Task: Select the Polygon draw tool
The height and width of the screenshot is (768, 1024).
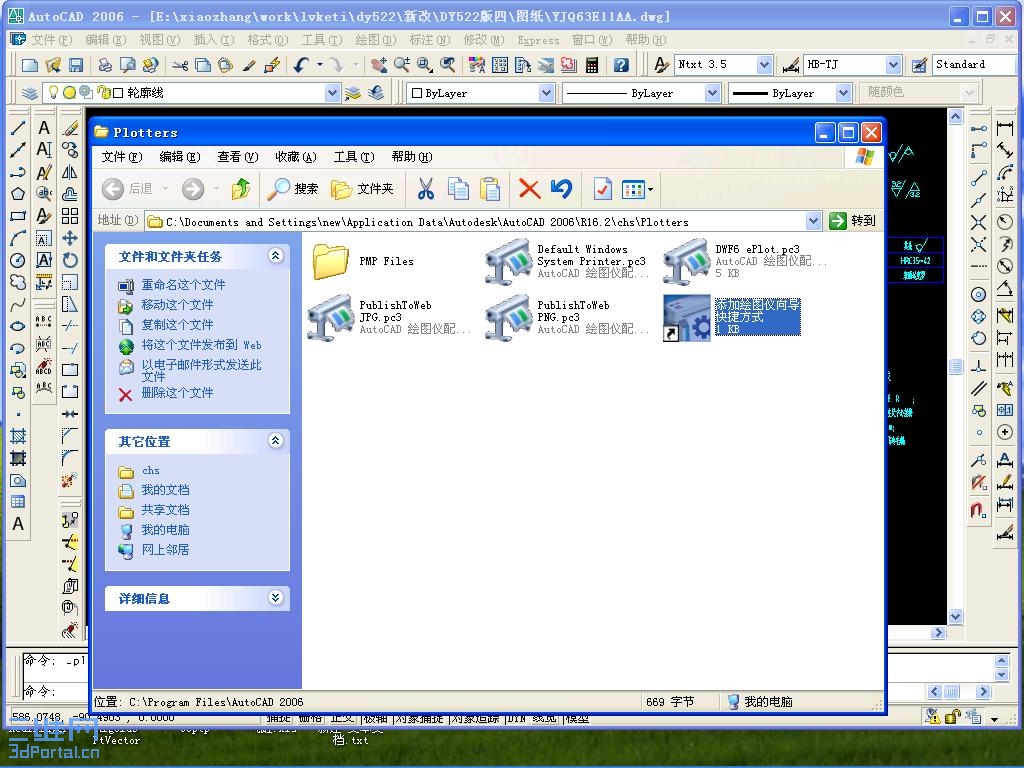Action: [x=18, y=194]
